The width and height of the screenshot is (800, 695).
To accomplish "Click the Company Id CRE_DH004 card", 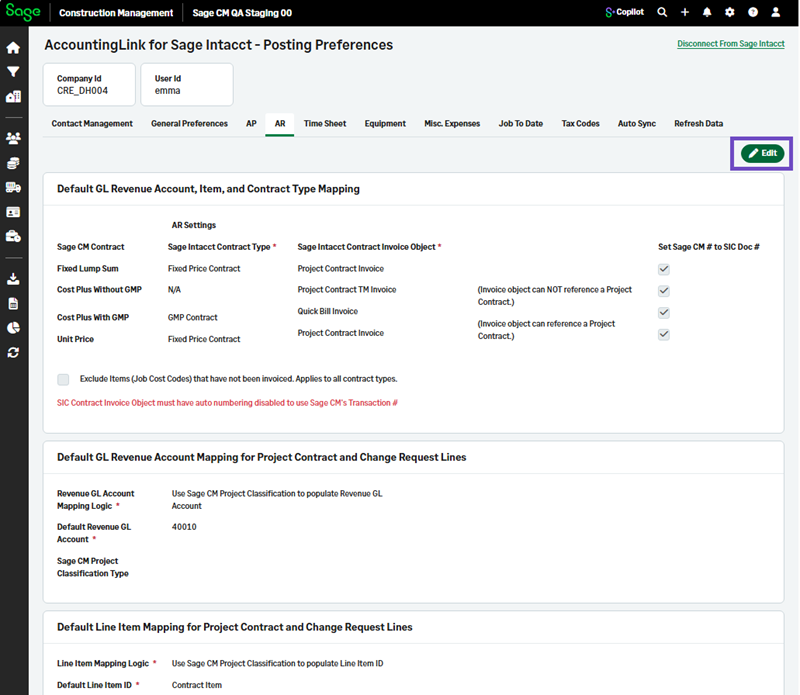I will [89, 85].
